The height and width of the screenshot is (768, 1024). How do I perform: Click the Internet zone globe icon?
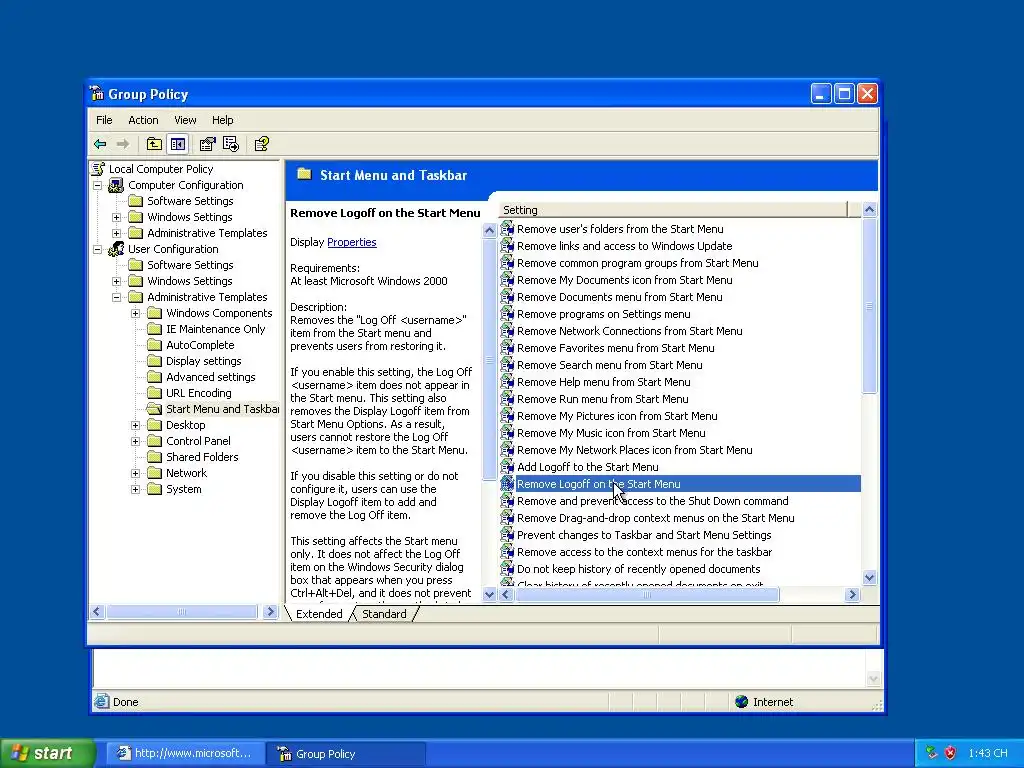pyautogui.click(x=741, y=702)
